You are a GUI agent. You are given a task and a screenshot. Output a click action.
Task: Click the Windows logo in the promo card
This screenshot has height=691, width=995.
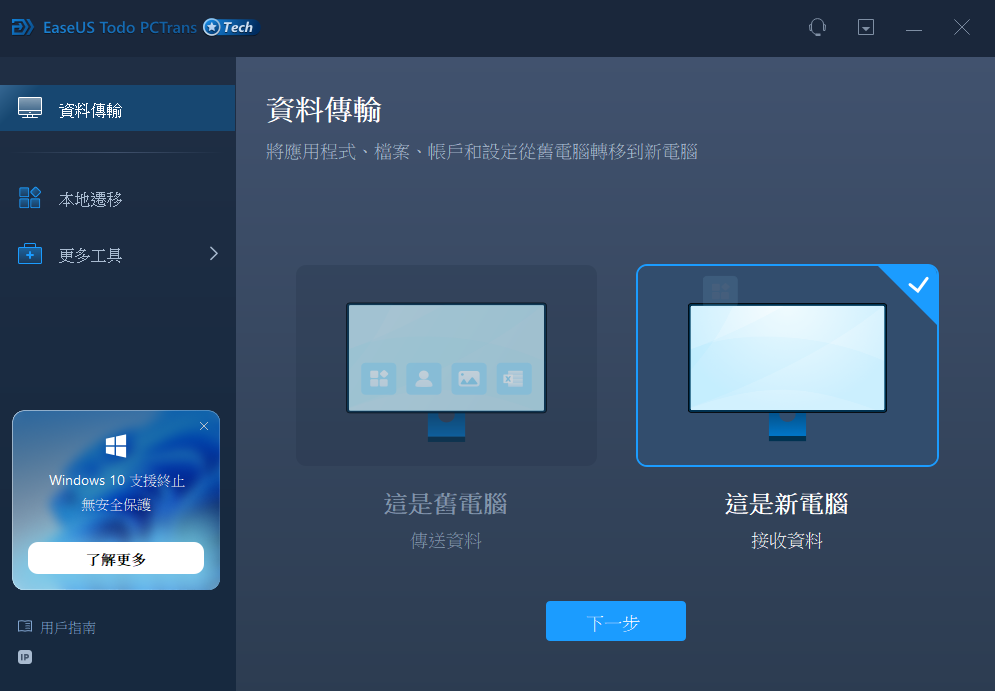point(116,445)
